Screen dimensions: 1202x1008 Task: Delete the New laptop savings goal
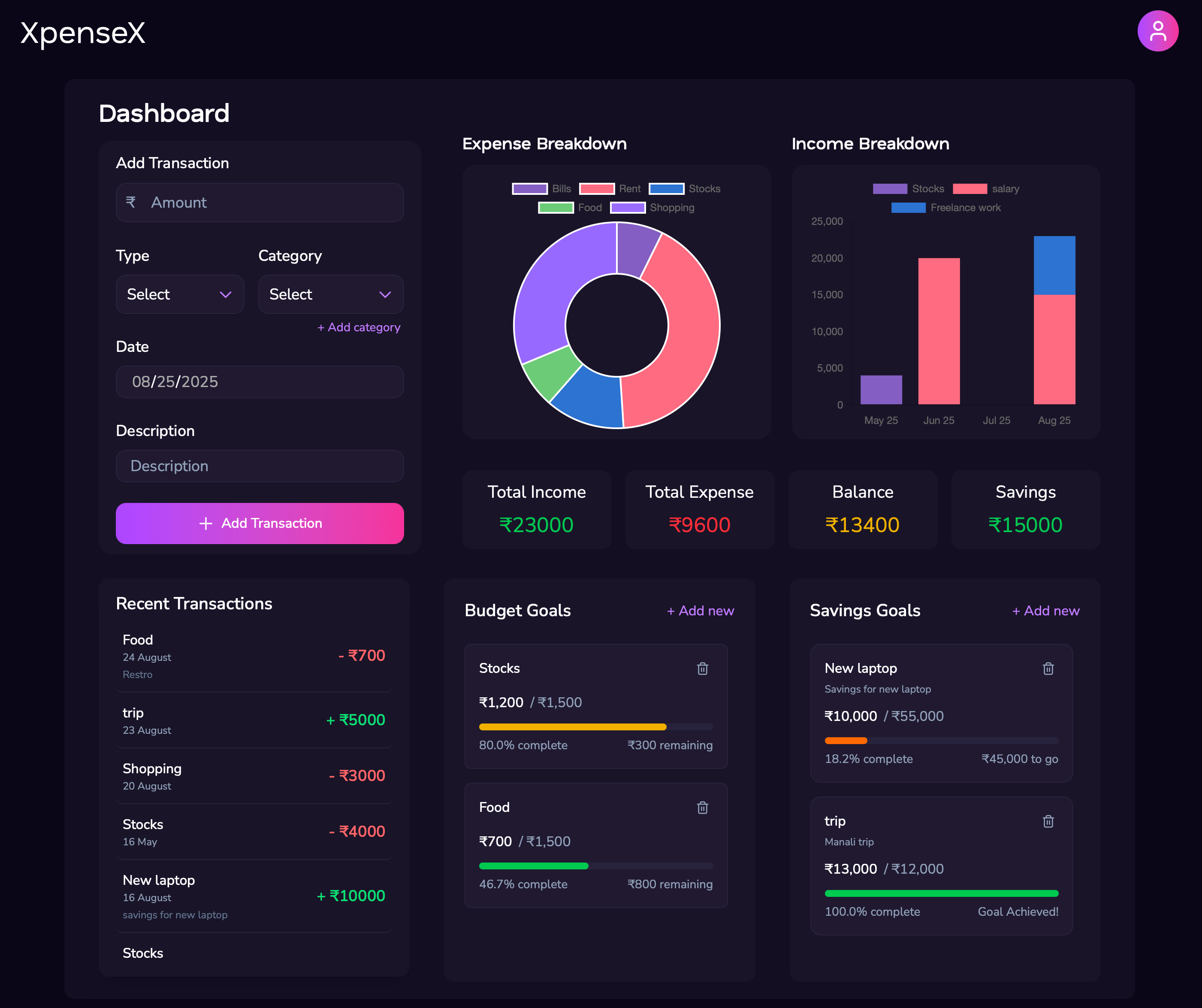[1048, 669]
